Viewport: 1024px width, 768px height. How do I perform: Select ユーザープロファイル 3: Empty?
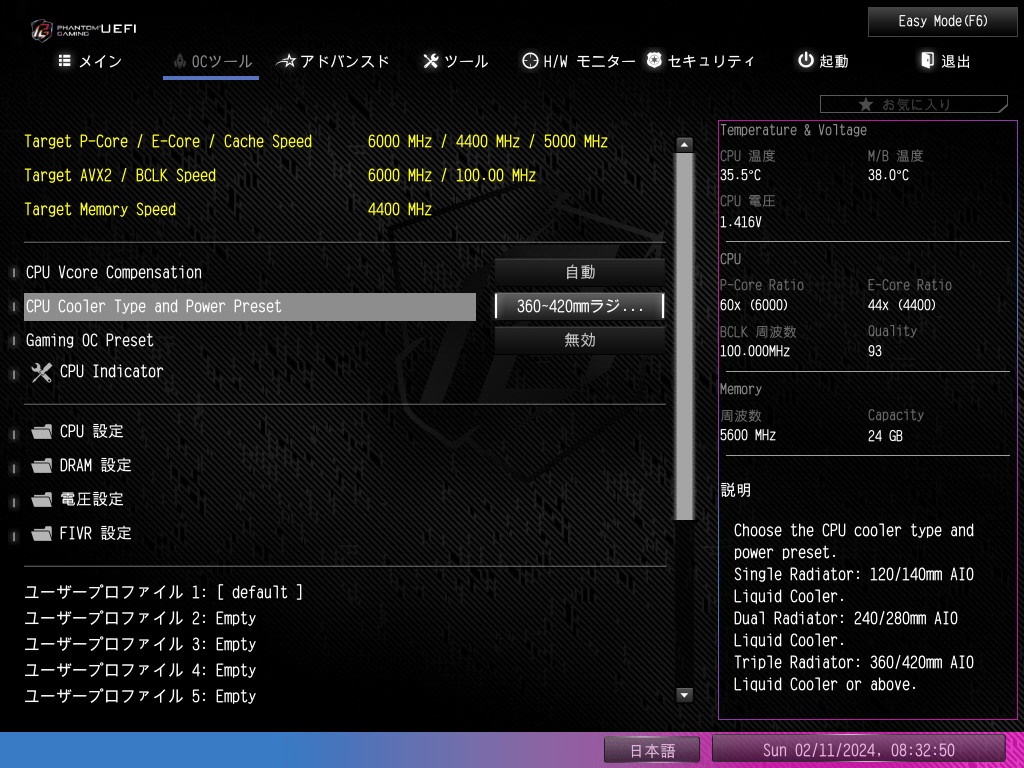(140, 645)
